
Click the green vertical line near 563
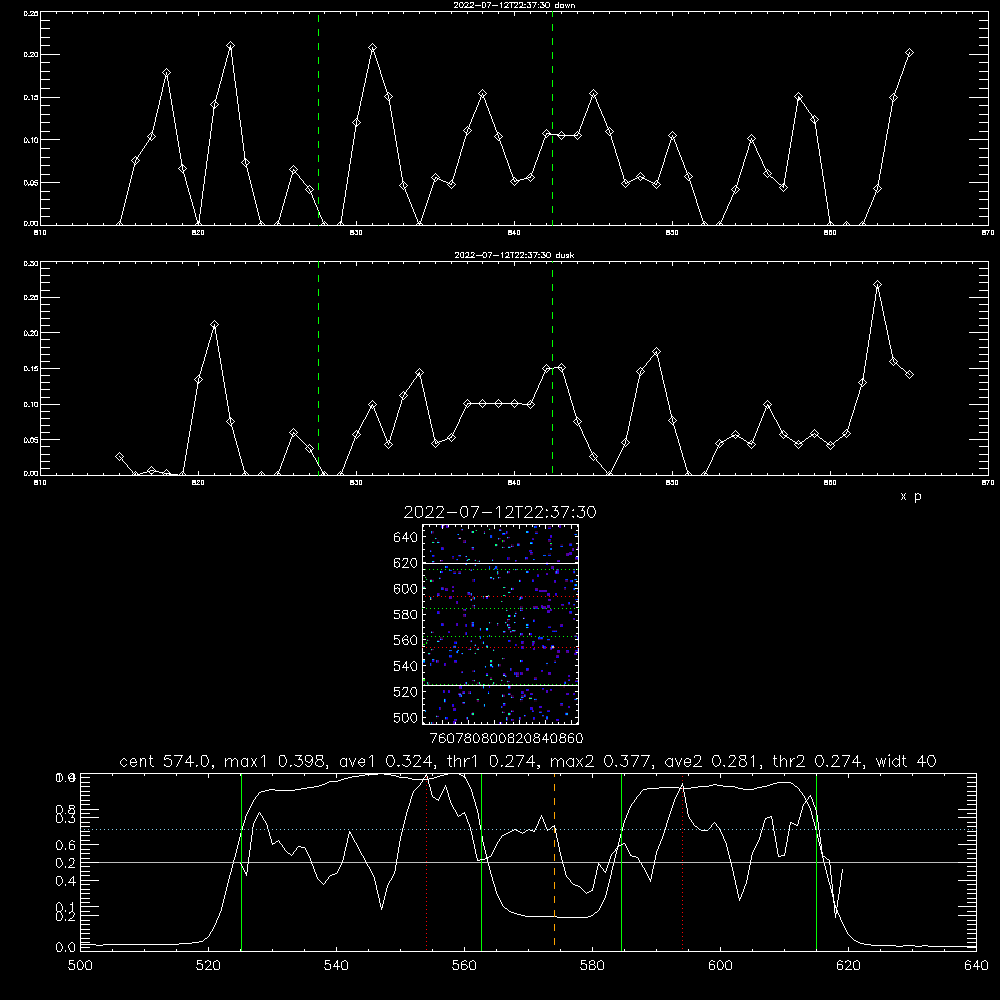[x=481, y=861]
